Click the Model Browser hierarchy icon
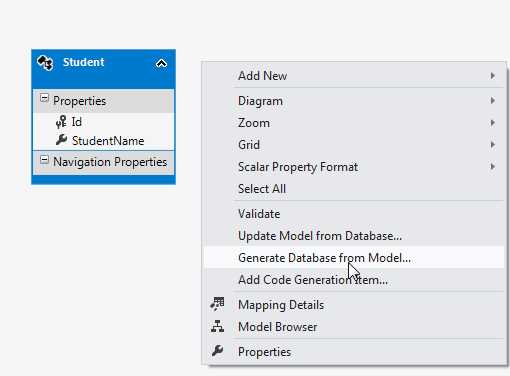Viewport: 510px width, 376px height. point(217,326)
